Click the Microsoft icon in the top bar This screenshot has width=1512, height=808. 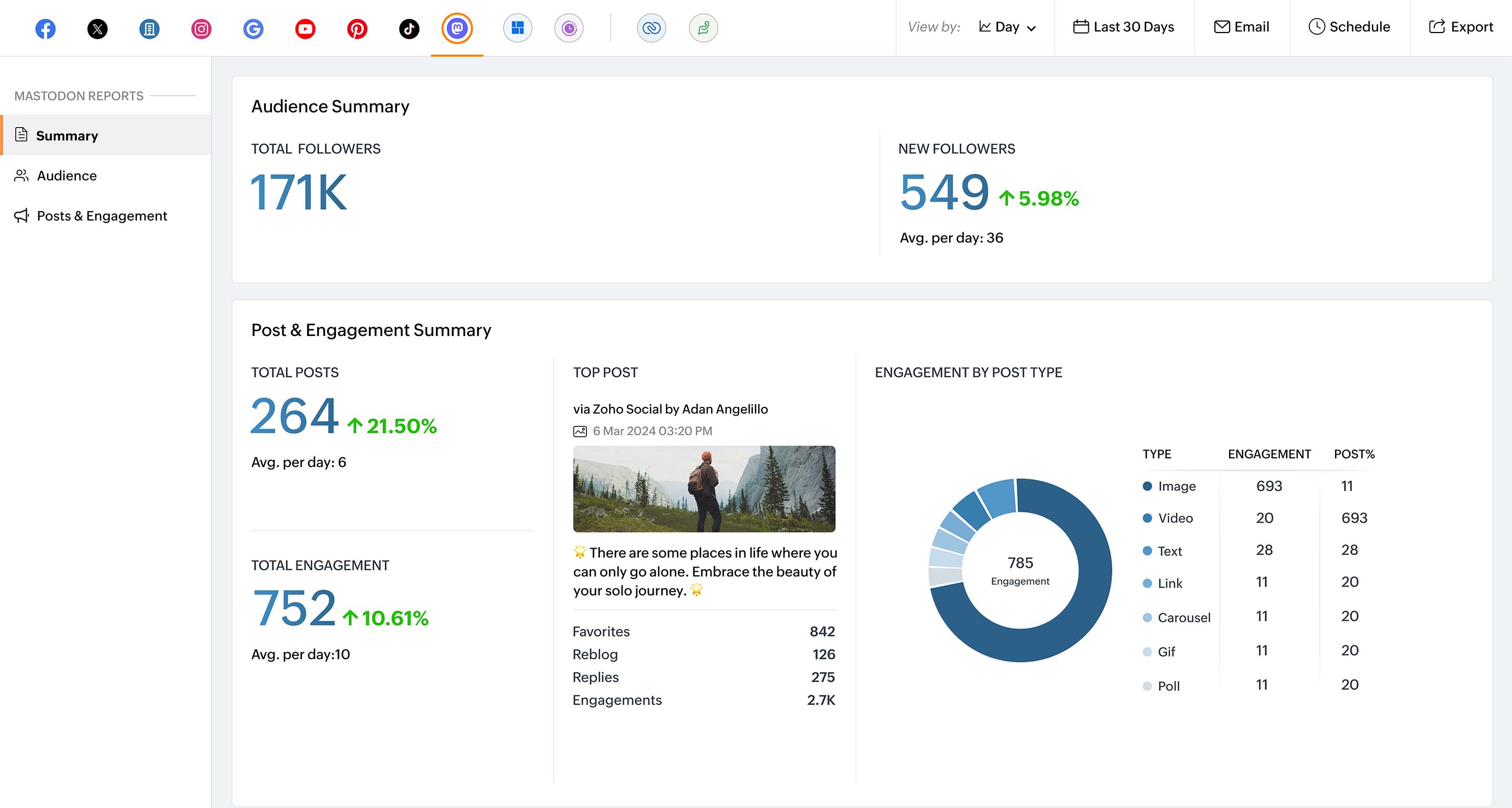coord(516,27)
